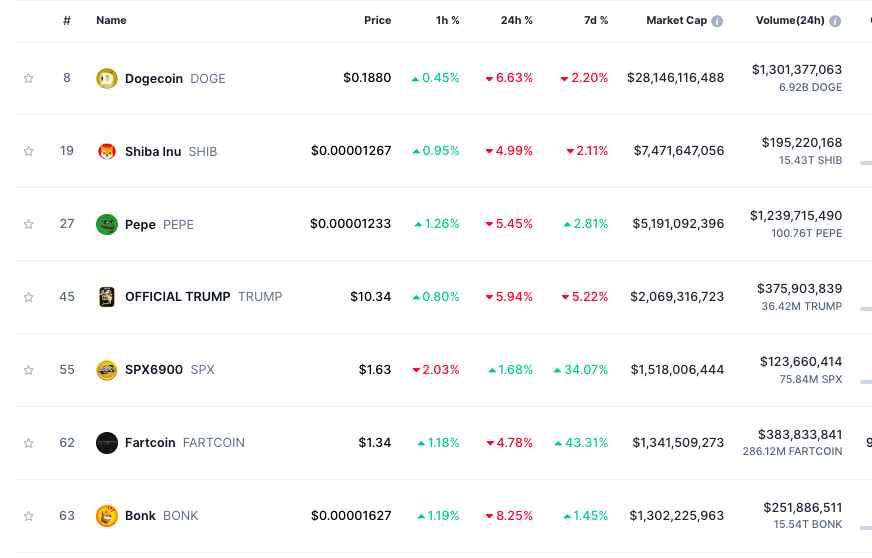This screenshot has height=558, width=872.
Task: Add Dogecoin to watchlist with star
Action: point(29,78)
